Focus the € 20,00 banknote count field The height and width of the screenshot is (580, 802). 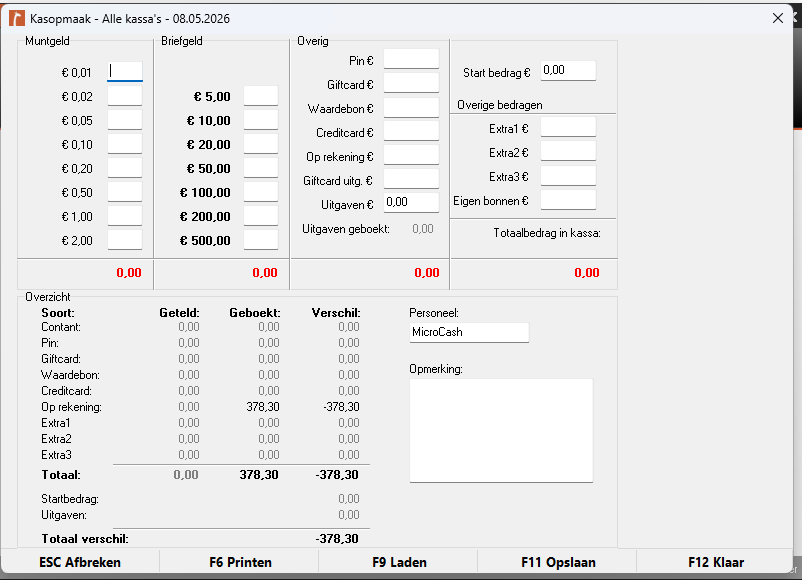[x=261, y=144]
